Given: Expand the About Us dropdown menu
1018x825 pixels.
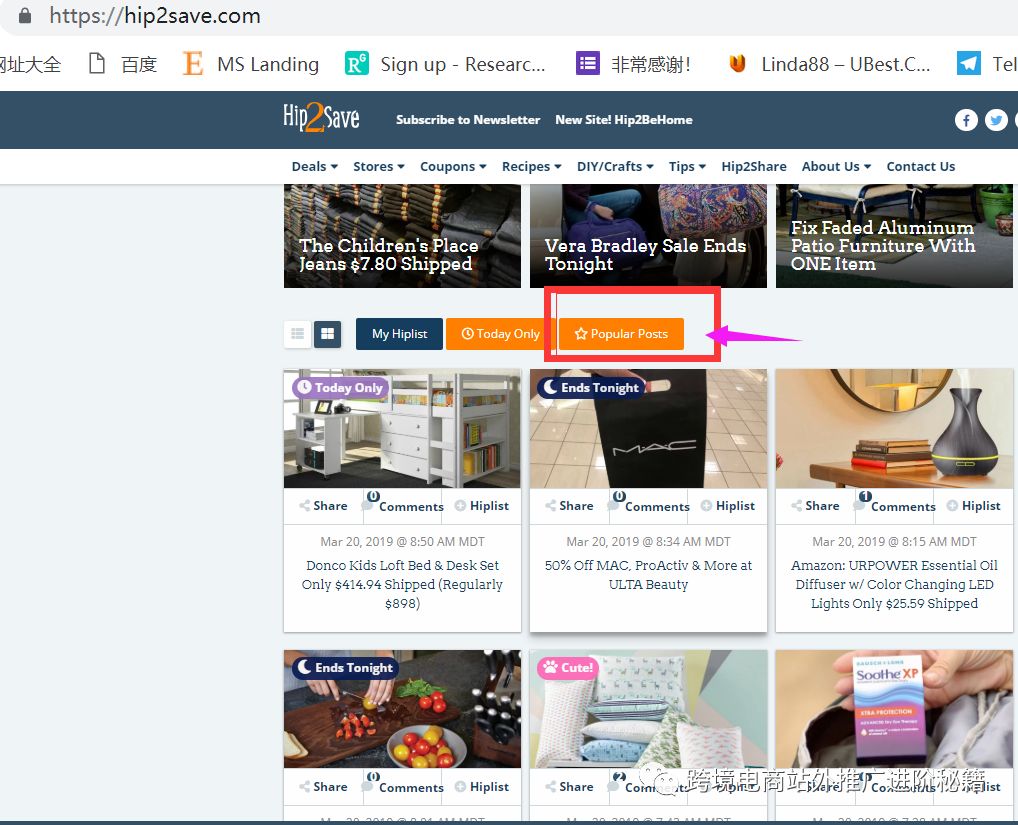Looking at the screenshot, I should (x=836, y=166).
